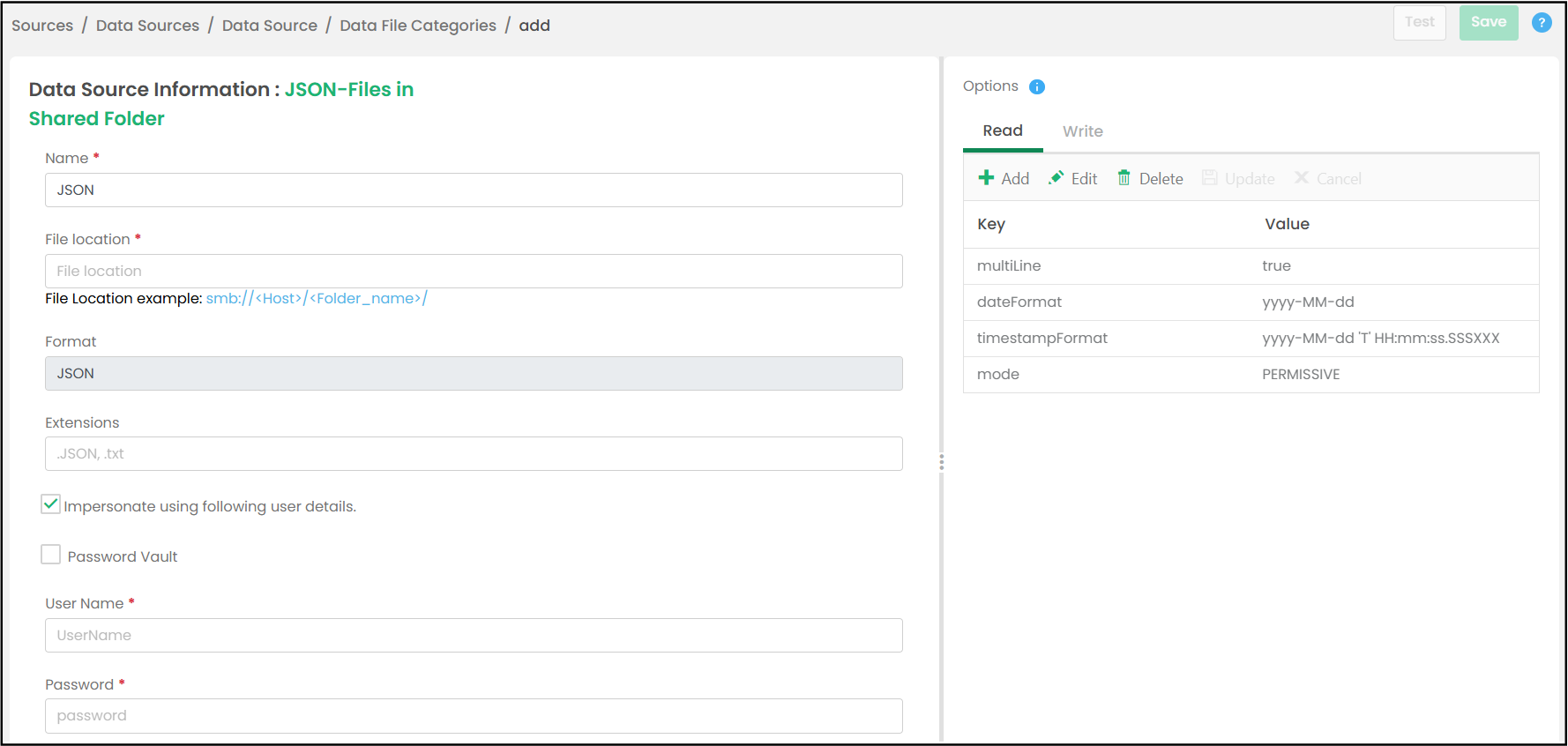Switch to the Write tab
The width and height of the screenshot is (1568, 746).
point(1082,131)
